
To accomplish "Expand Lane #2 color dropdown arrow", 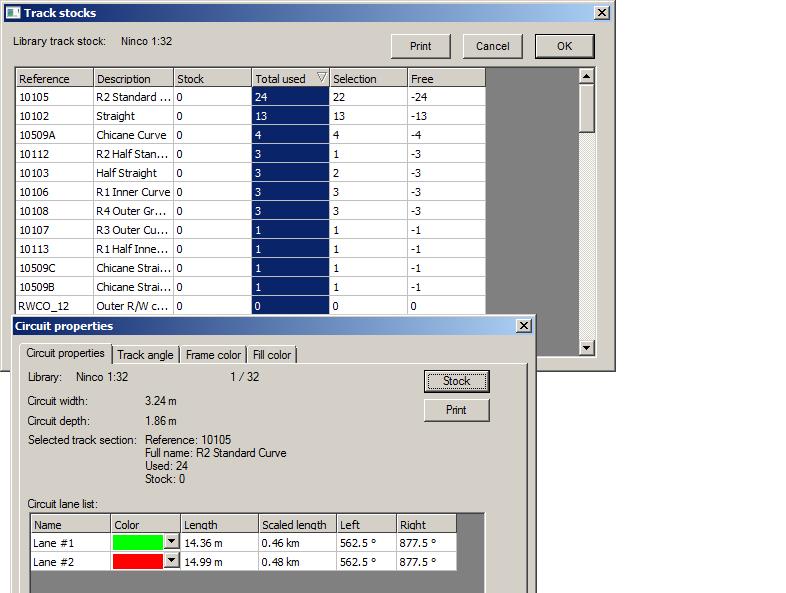I will (x=171, y=561).
